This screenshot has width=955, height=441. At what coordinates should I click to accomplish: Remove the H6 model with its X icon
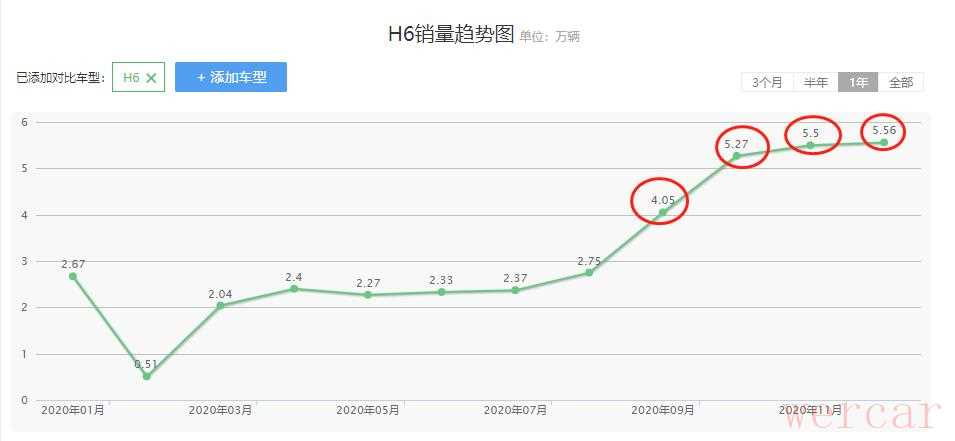click(x=152, y=78)
